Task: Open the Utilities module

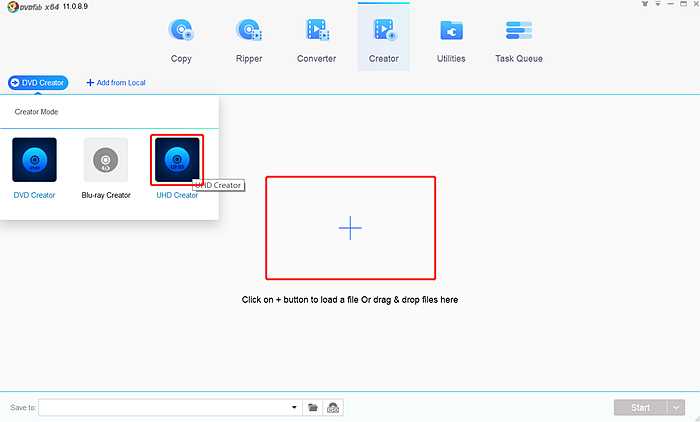Action: (x=451, y=41)
